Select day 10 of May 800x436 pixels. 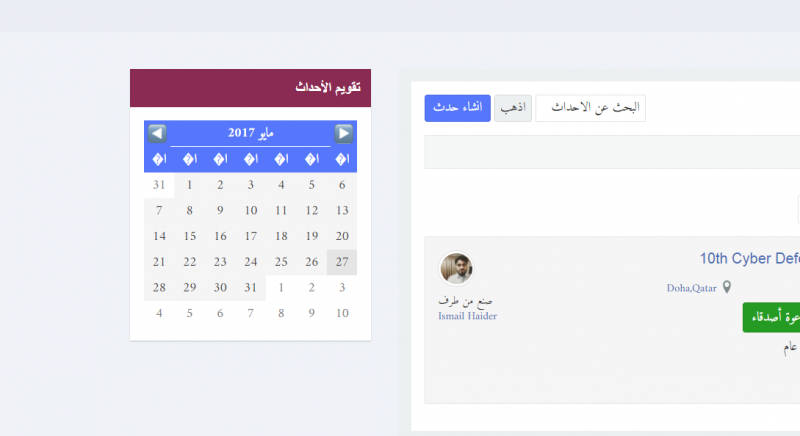[x=251, y=211]
